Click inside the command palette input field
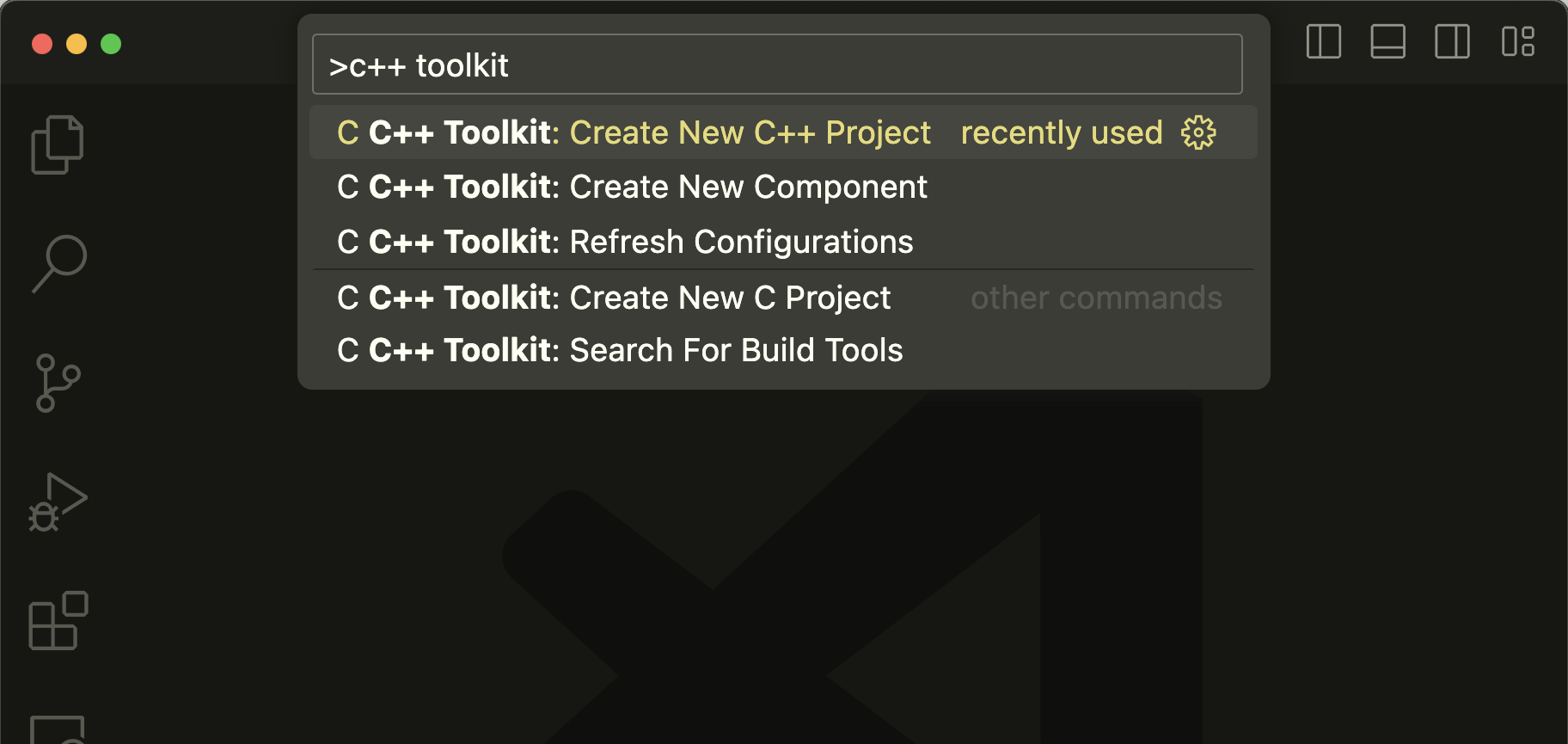The height and width of the screenshot is (744, 1568). [x=774, y=64]
